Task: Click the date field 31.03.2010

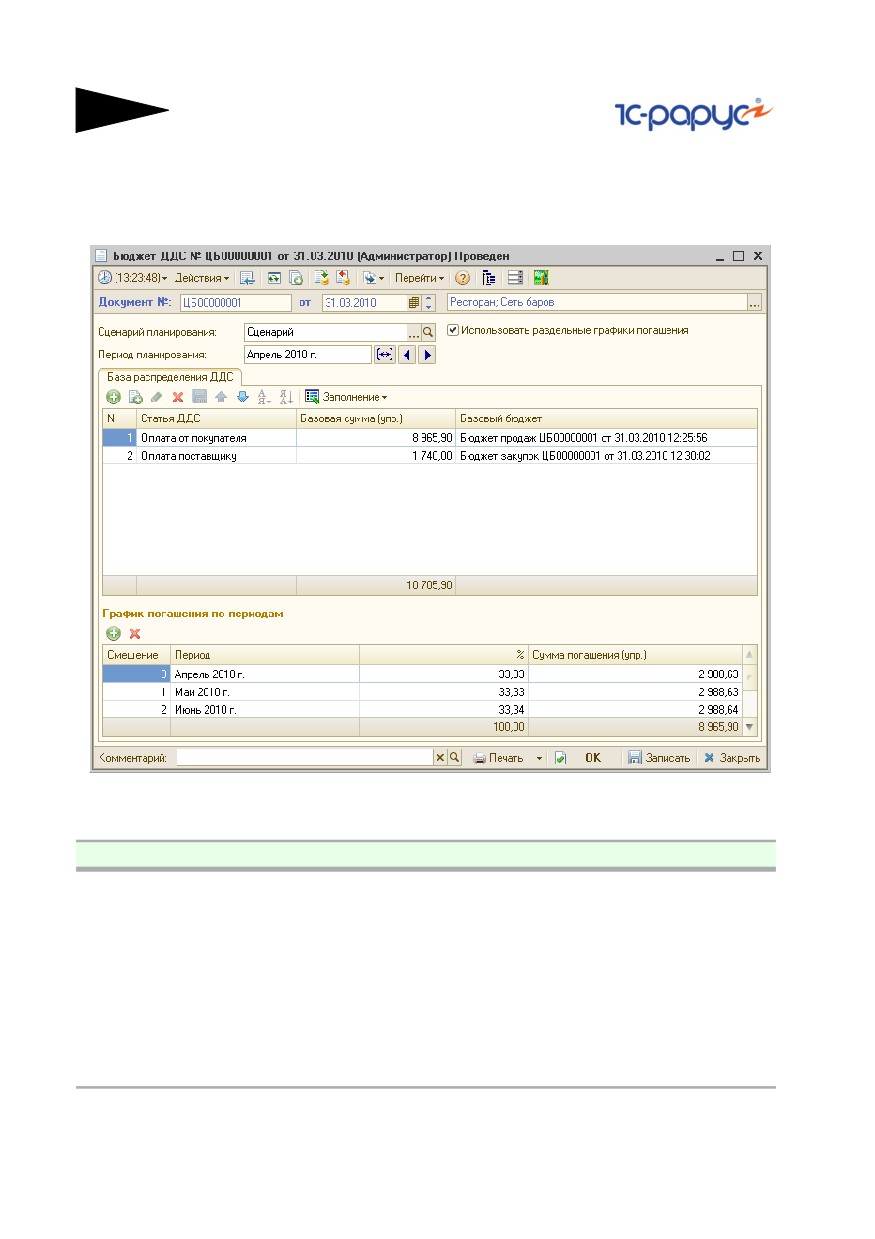Action: pos(364,302)
